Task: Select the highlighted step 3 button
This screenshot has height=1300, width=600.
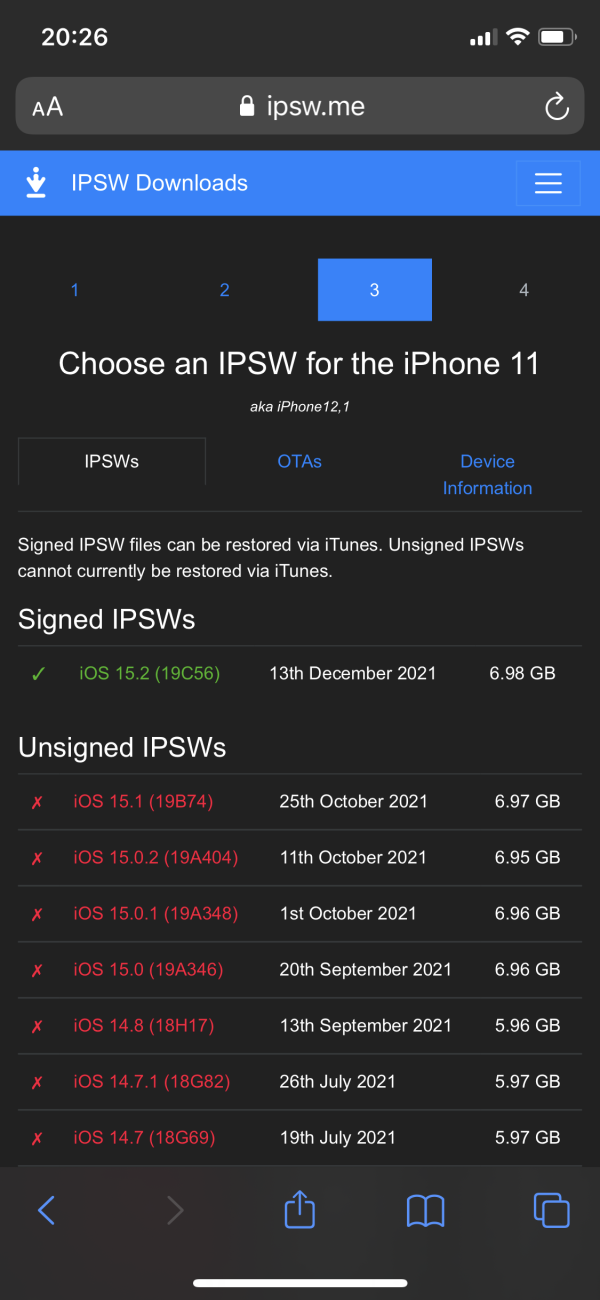Action: (375, 290)
